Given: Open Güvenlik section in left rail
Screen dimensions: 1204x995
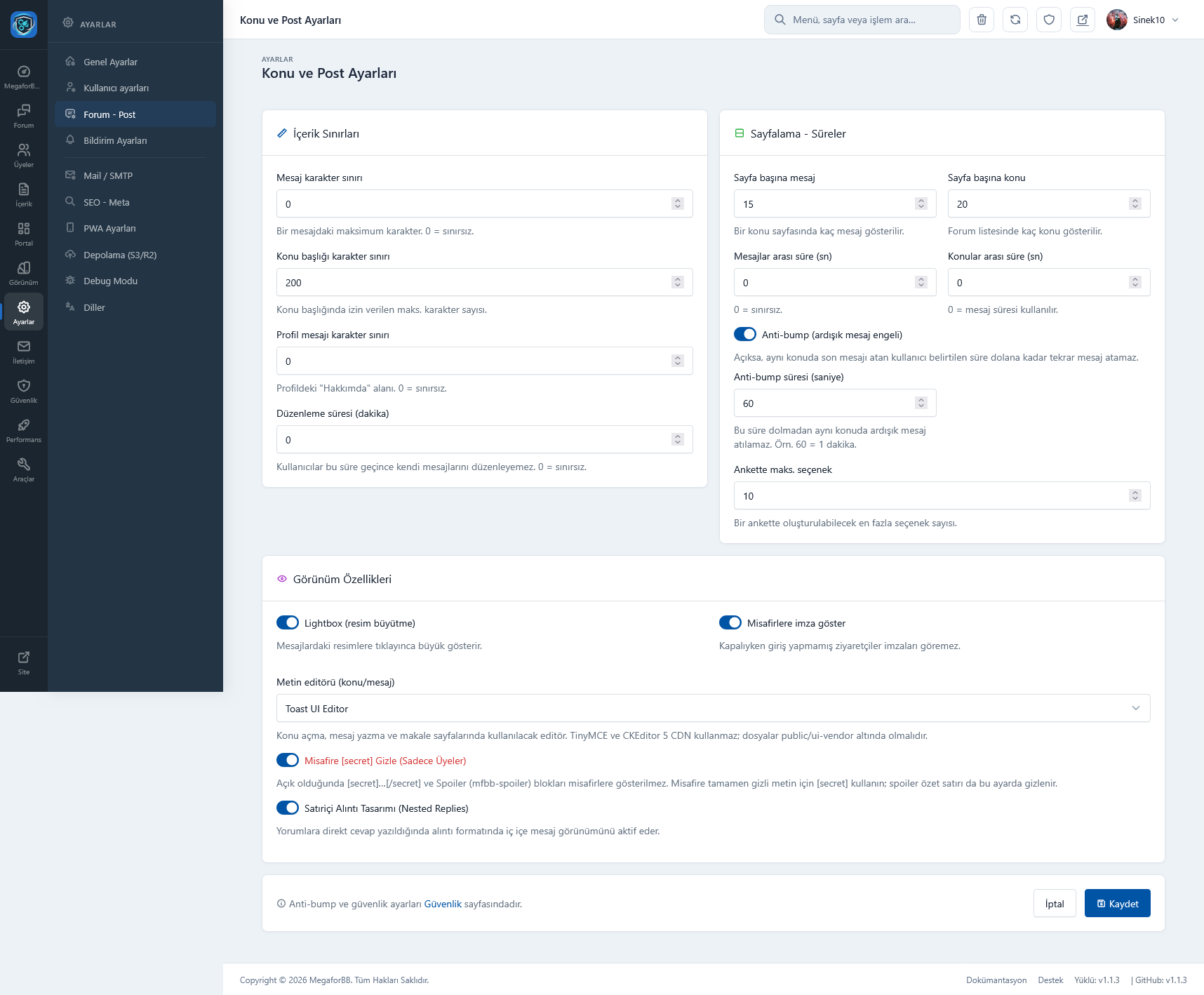Looking at the screenshot, I should tap(24, 391).
